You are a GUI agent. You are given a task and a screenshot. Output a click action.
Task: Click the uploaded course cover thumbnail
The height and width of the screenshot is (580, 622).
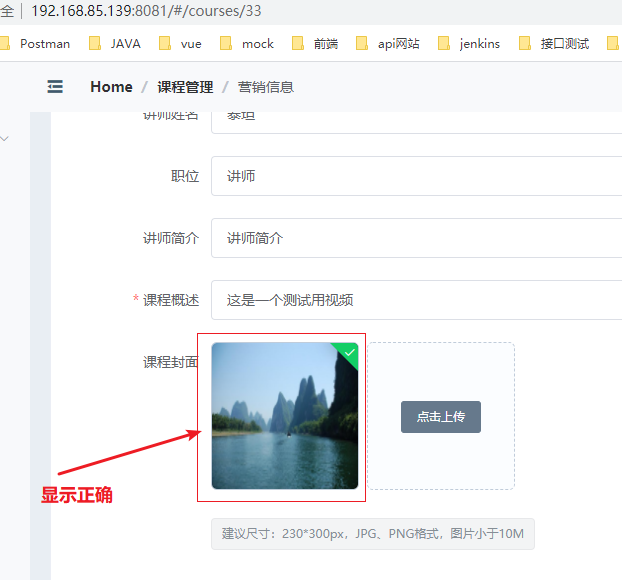[285, 416]
